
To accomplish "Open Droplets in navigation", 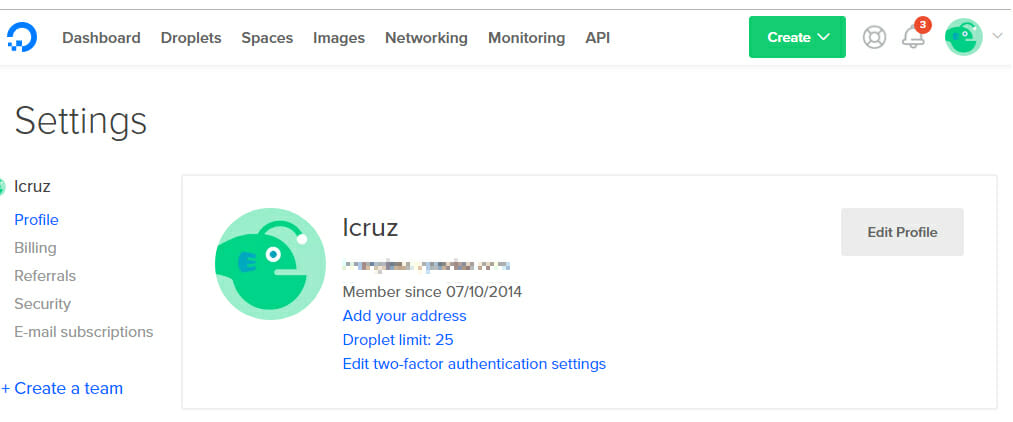I will click(191, 38).
